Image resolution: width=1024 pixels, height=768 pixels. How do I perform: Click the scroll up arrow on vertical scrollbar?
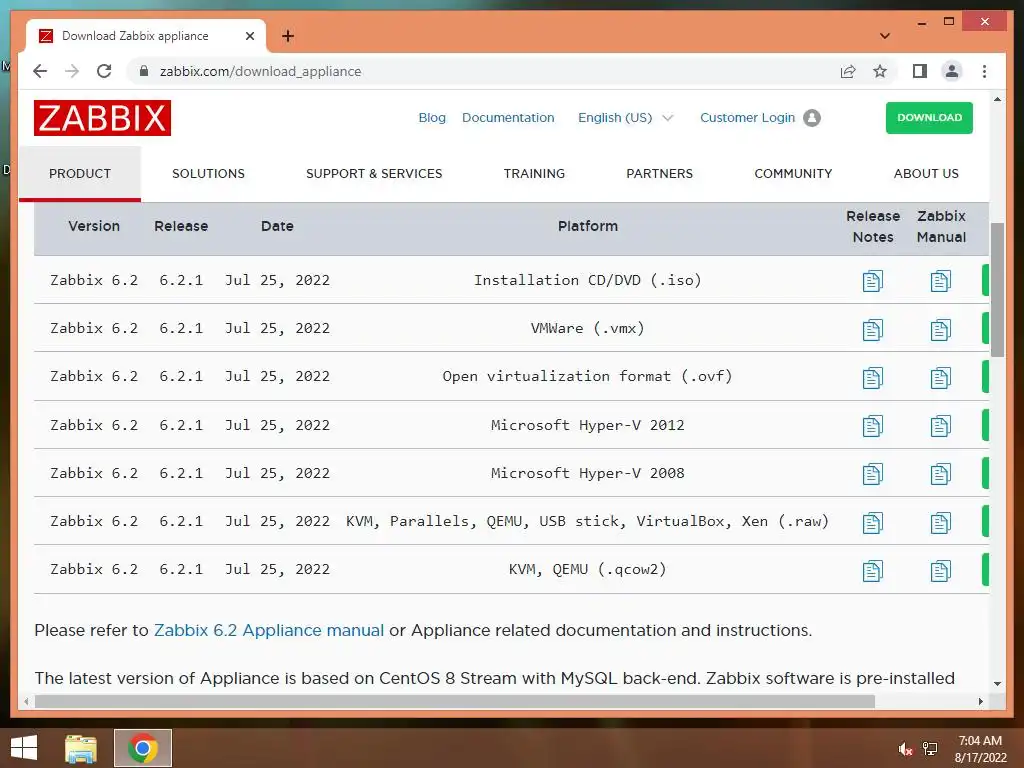click(x=997, y=99)
